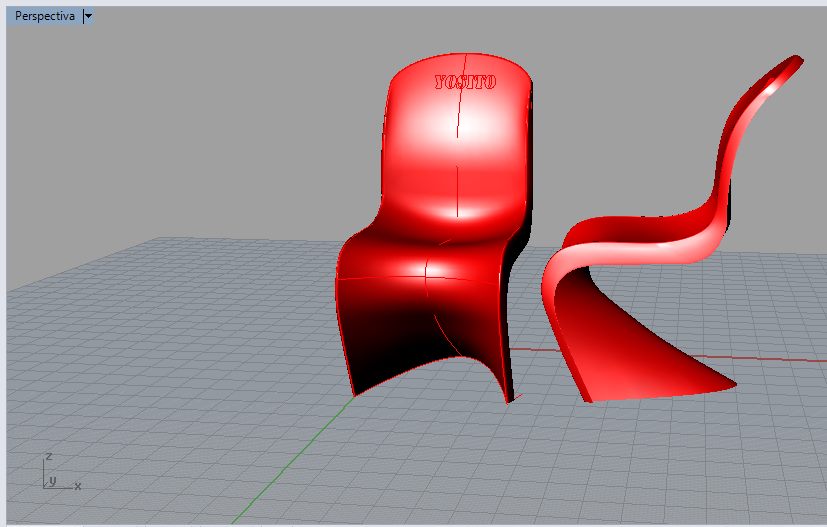This screenshot has width=827, height=527.
Task: Select the front-facing red chair with YOSITO text
Action: click(x=435, y=227)
